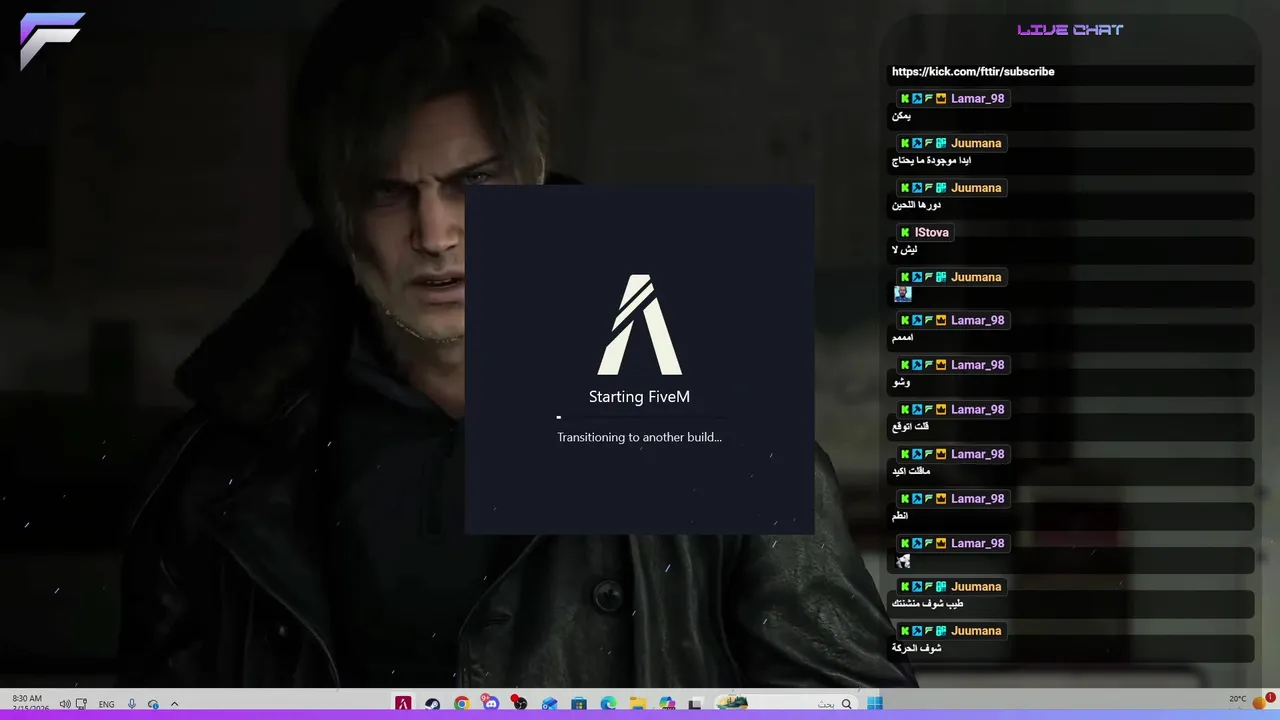
Task: Launch Google Chrome from the taskbar
Action: click(461, 704)
